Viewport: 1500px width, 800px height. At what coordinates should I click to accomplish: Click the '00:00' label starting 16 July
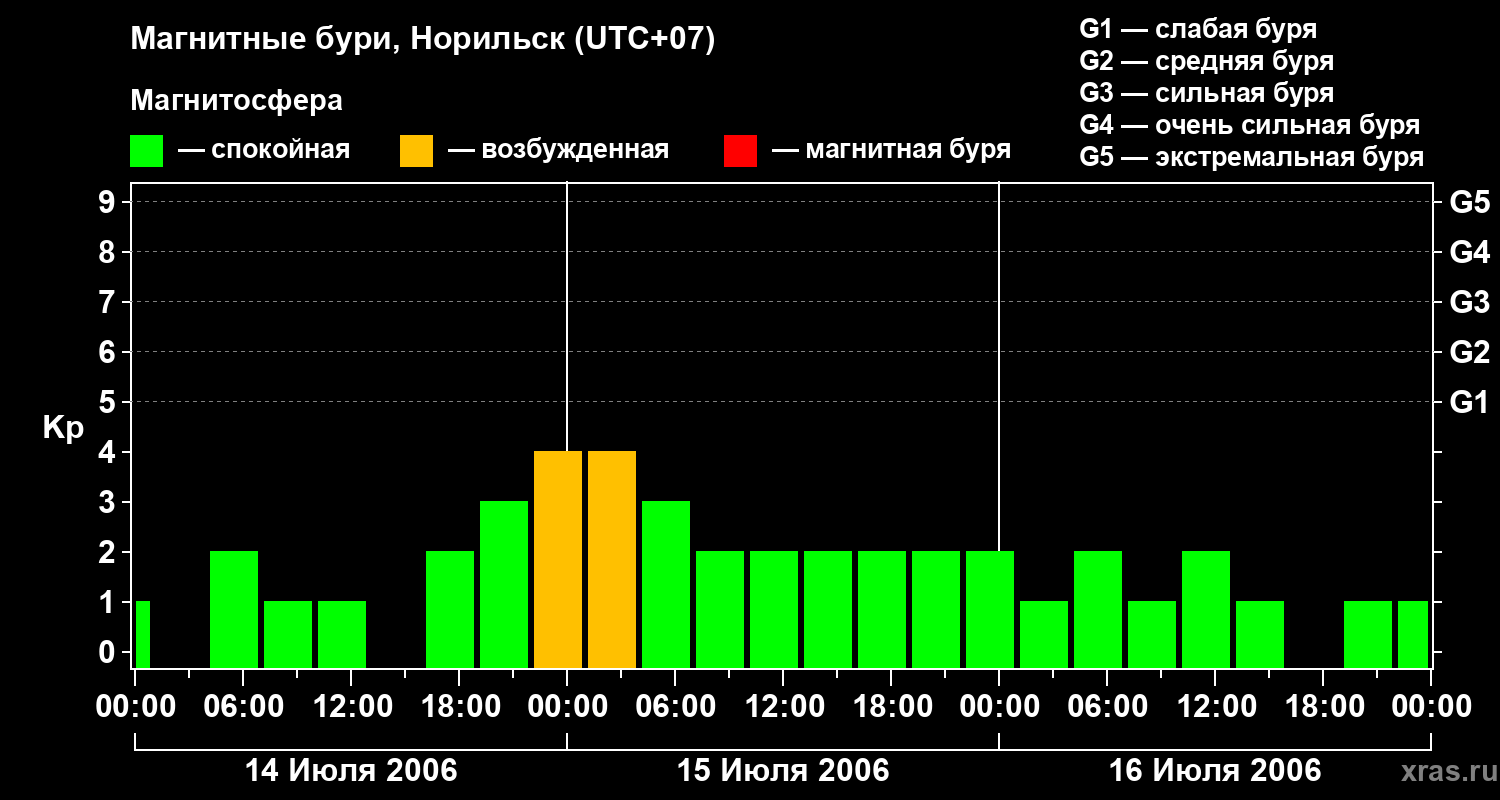[999, 706]
